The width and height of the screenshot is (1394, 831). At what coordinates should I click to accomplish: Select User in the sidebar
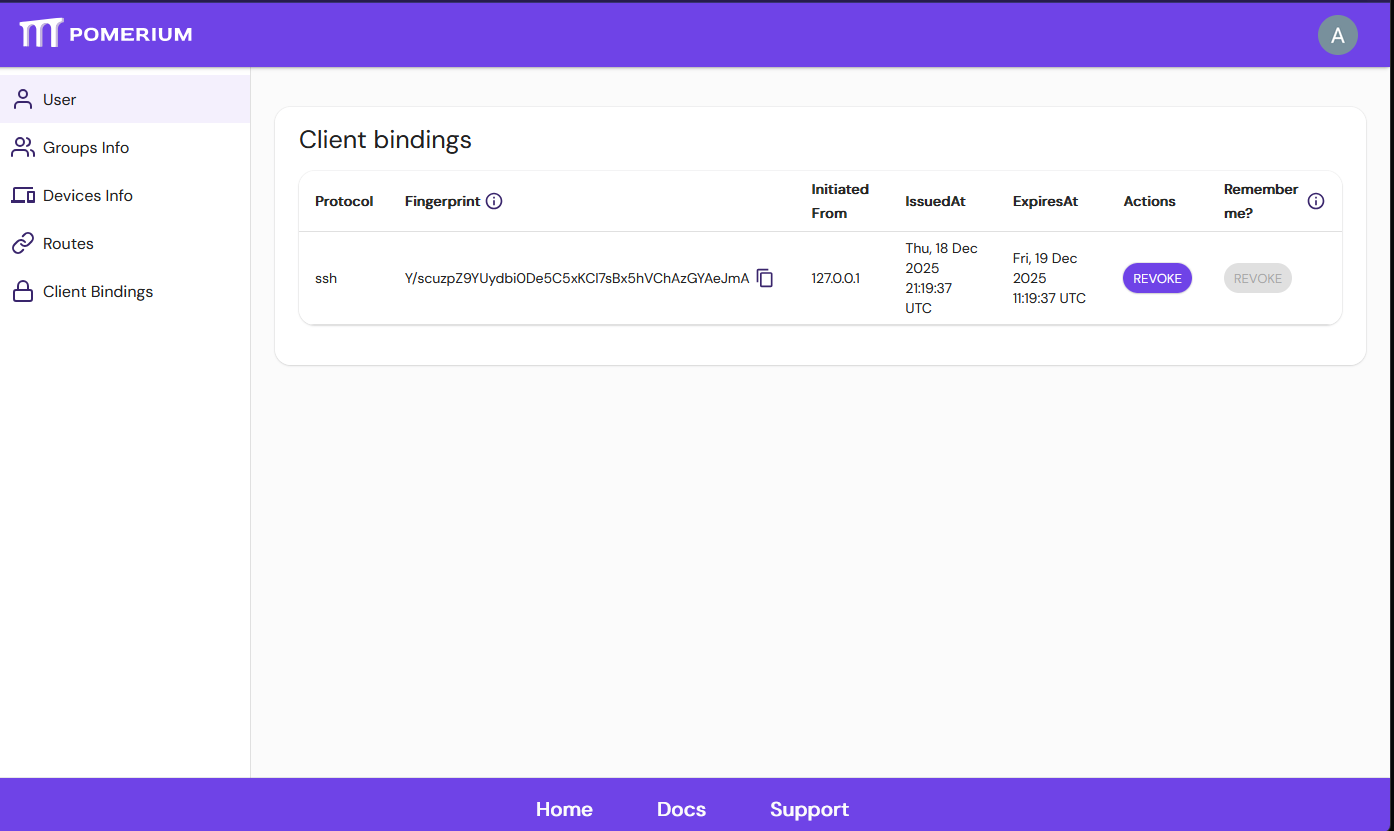pyautogui.click(x=60, y=100)
